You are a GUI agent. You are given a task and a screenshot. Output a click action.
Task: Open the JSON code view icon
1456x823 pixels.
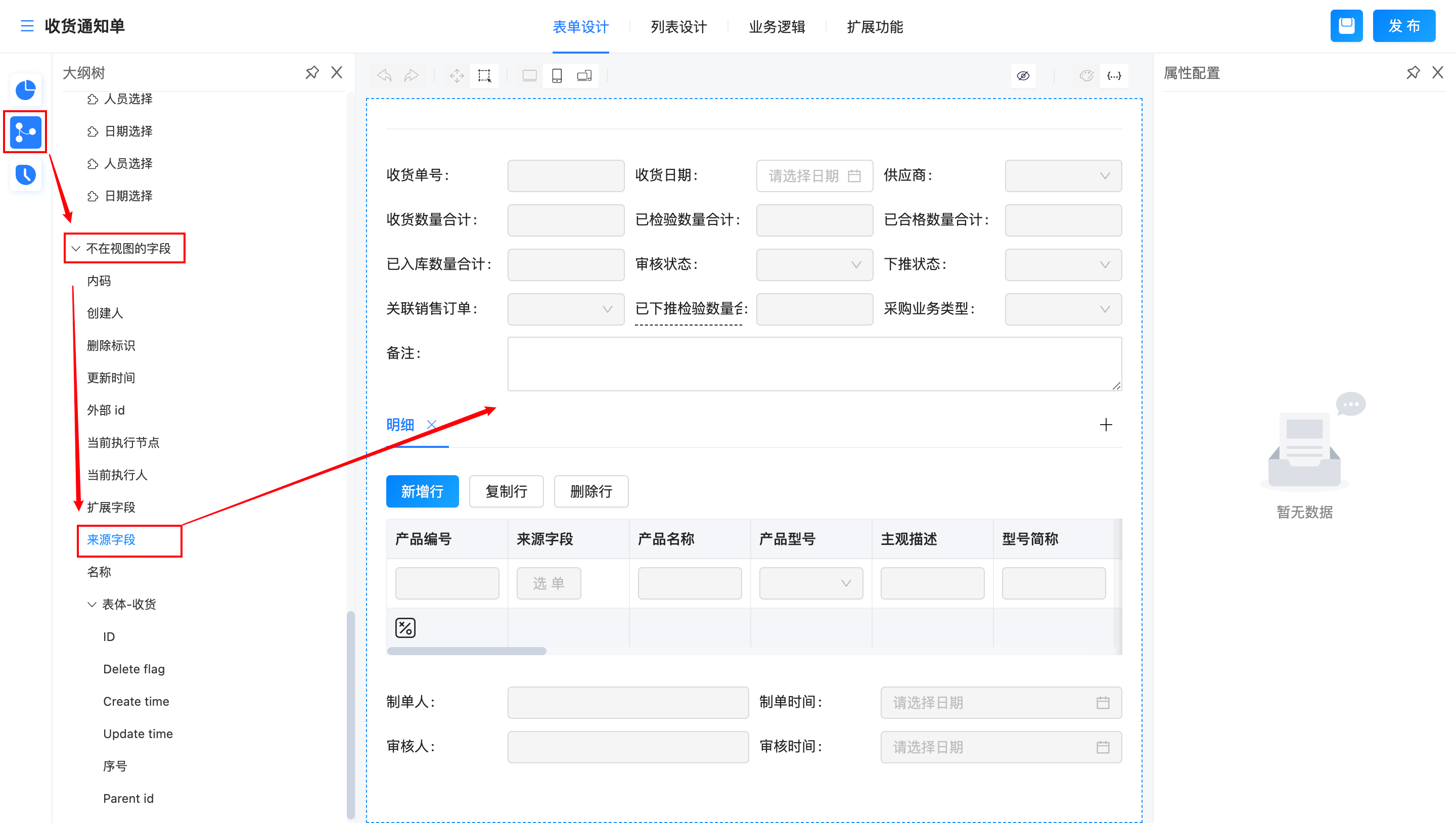pyautogui.click(x=1113, y=75)
